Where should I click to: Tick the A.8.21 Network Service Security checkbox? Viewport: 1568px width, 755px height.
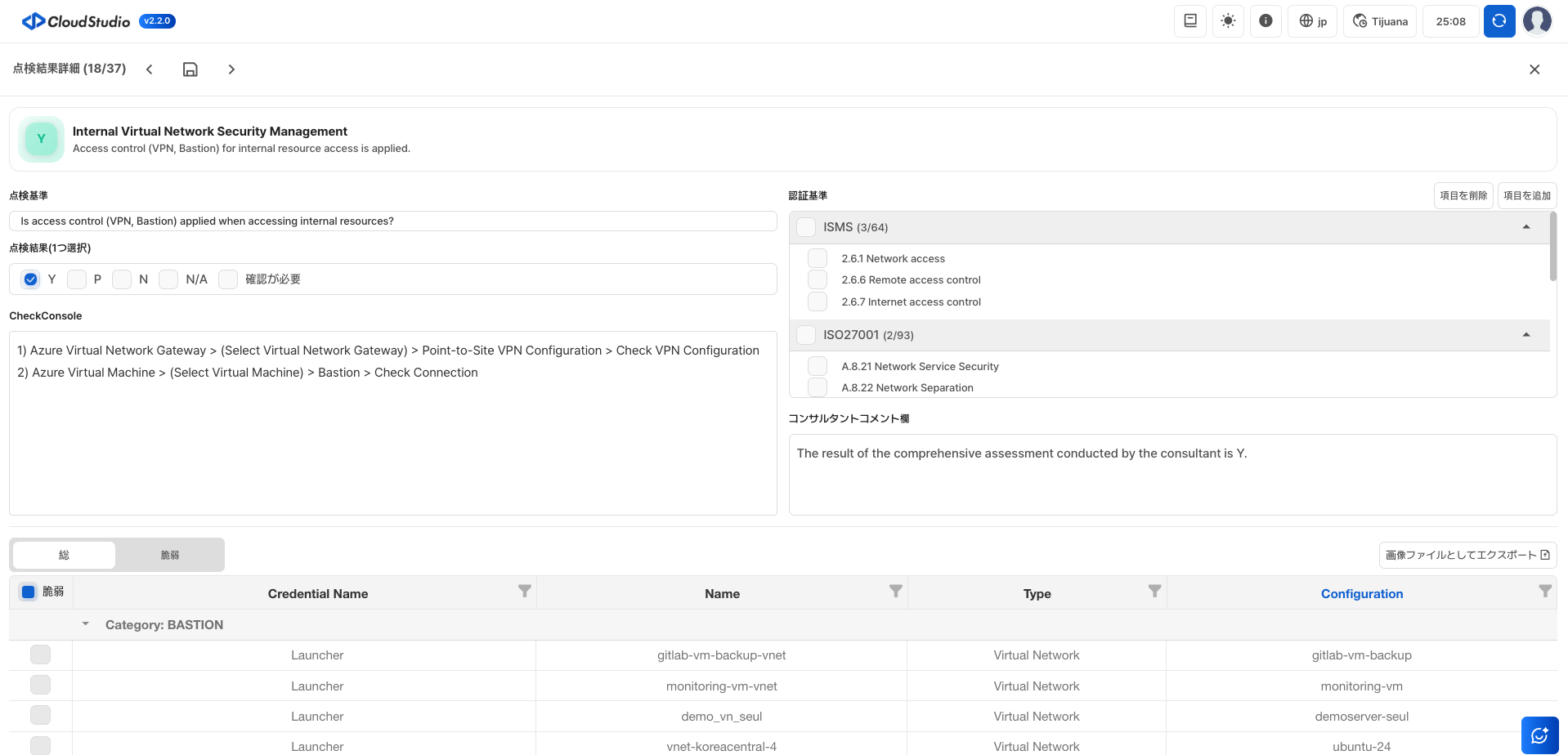pos(818,366)
